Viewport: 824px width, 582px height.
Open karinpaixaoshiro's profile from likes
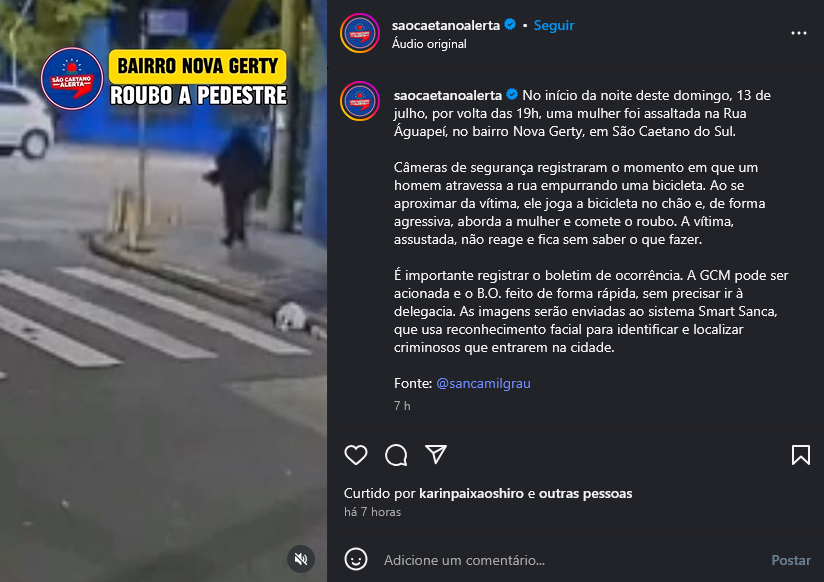tap(471, 493)
